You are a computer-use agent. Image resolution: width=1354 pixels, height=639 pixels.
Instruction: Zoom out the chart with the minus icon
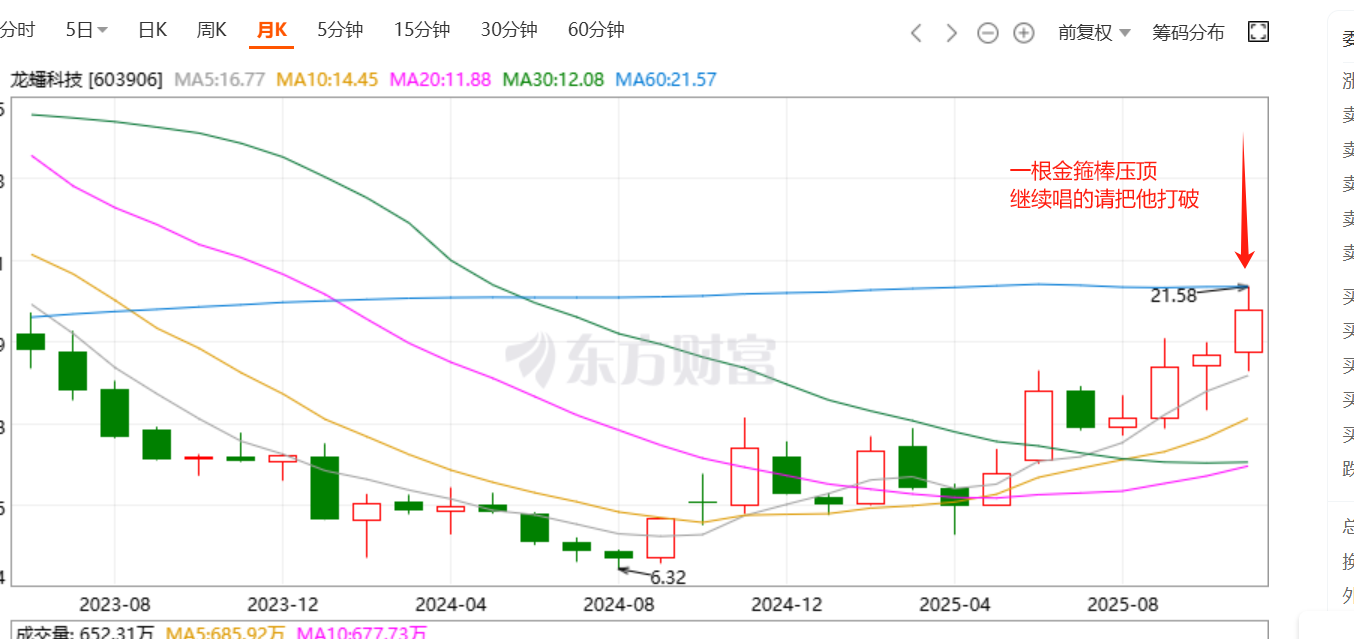988,33
